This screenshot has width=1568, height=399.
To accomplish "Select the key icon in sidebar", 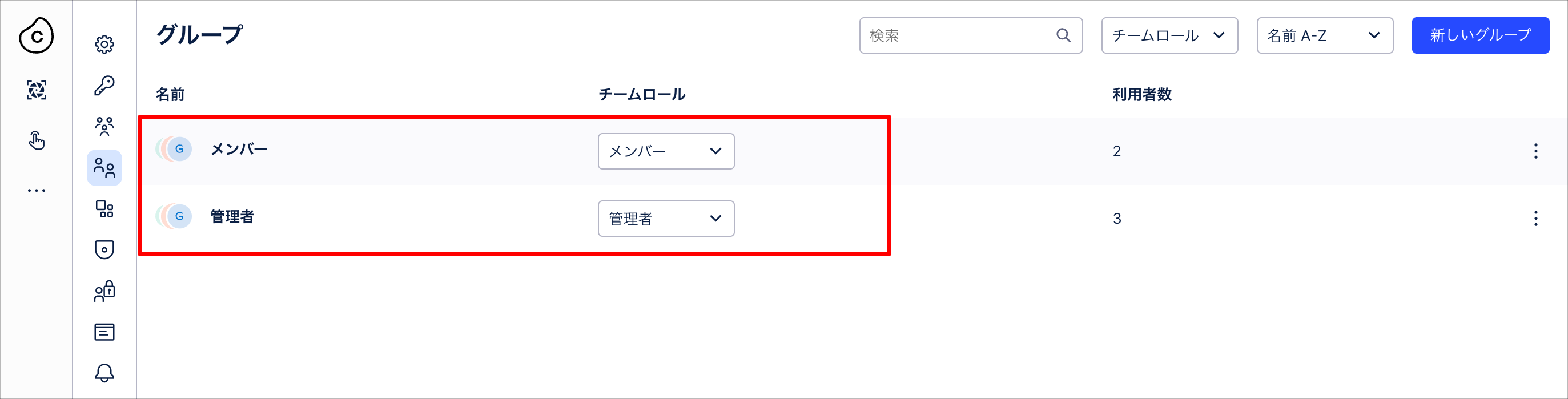I will tap(104, 85).
